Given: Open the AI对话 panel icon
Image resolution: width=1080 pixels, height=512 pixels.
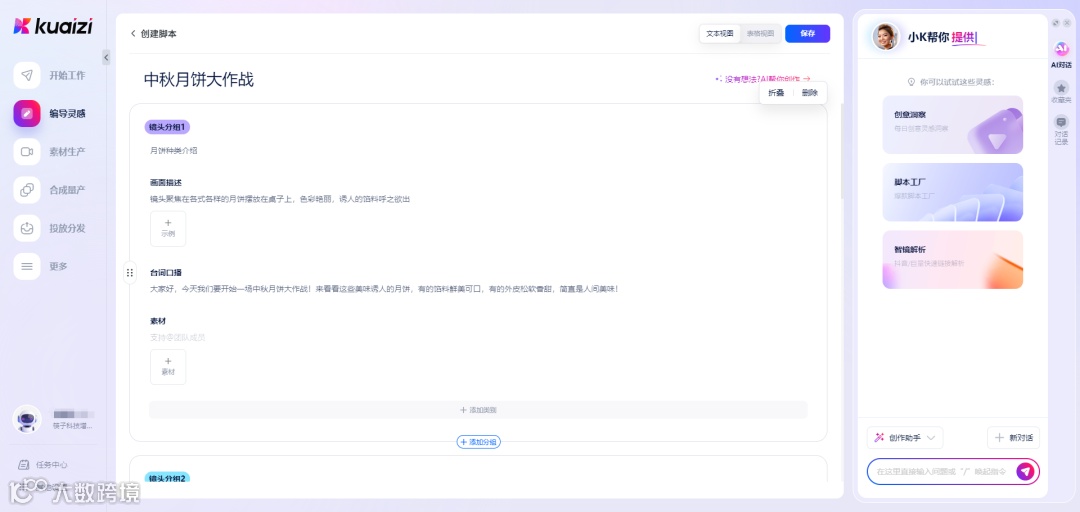Looking at the screenshot, I should [x=1061, y=49].
